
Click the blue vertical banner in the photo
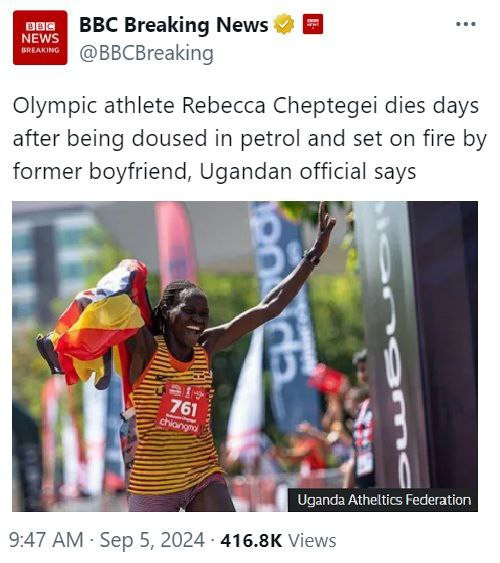[285, 316]
